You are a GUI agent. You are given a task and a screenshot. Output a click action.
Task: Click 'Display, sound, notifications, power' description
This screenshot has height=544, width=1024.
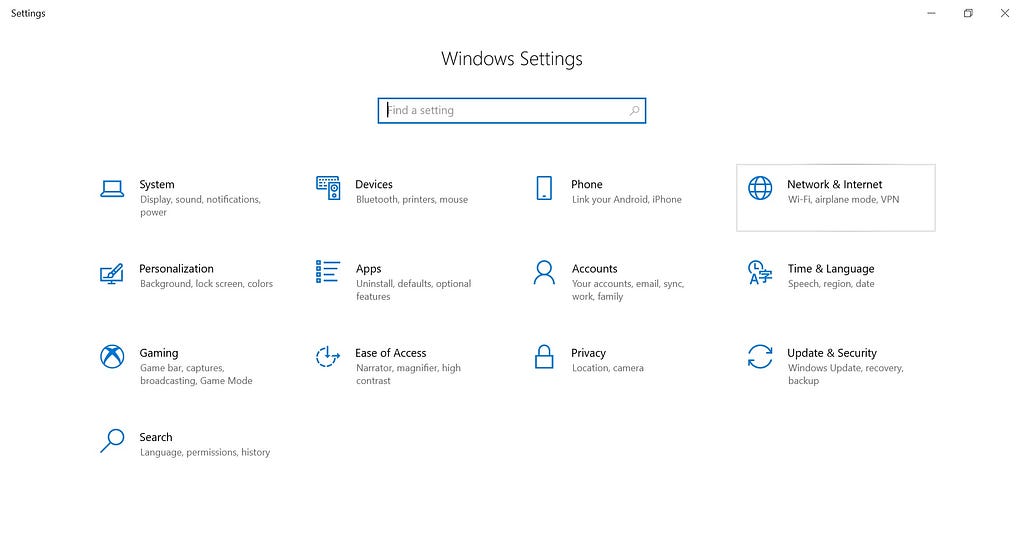(200, 206)
